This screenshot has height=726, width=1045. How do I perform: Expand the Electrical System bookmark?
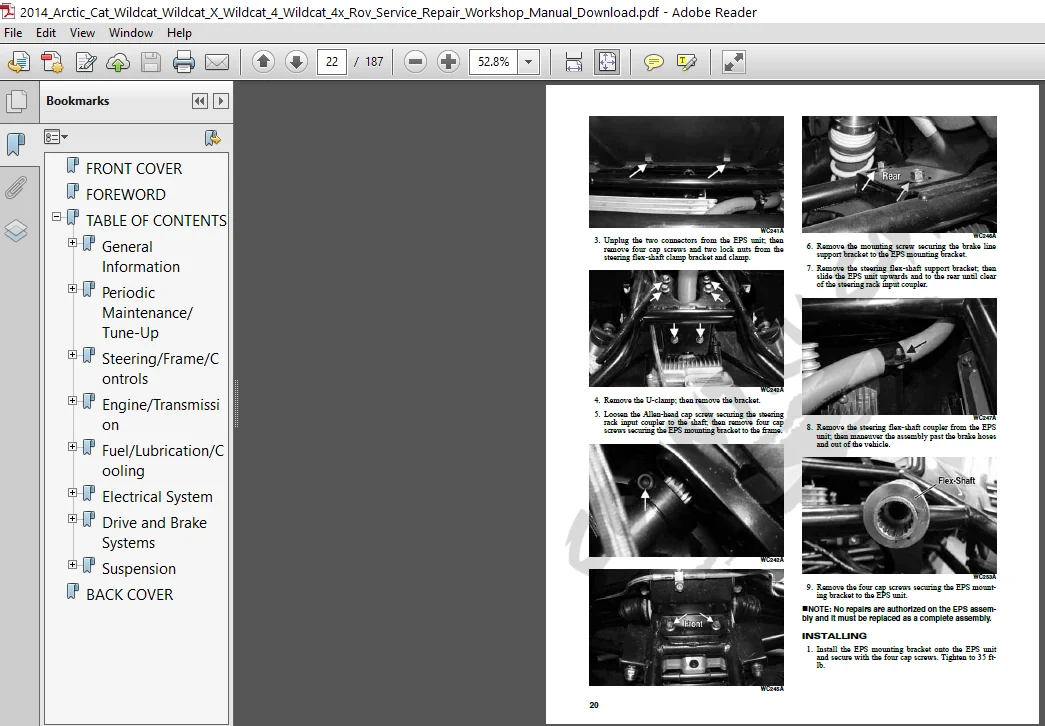[73, 493]
